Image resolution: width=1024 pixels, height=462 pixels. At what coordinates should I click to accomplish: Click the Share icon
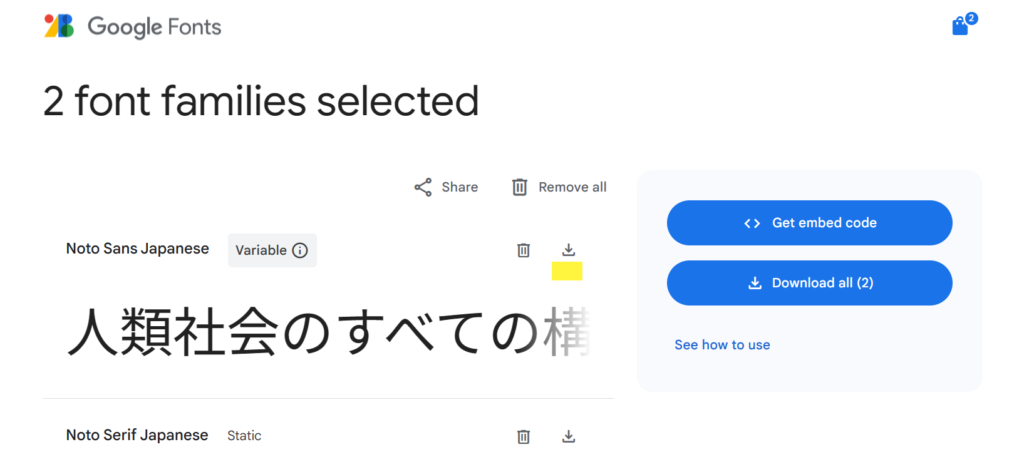click(x=423, y=188)
